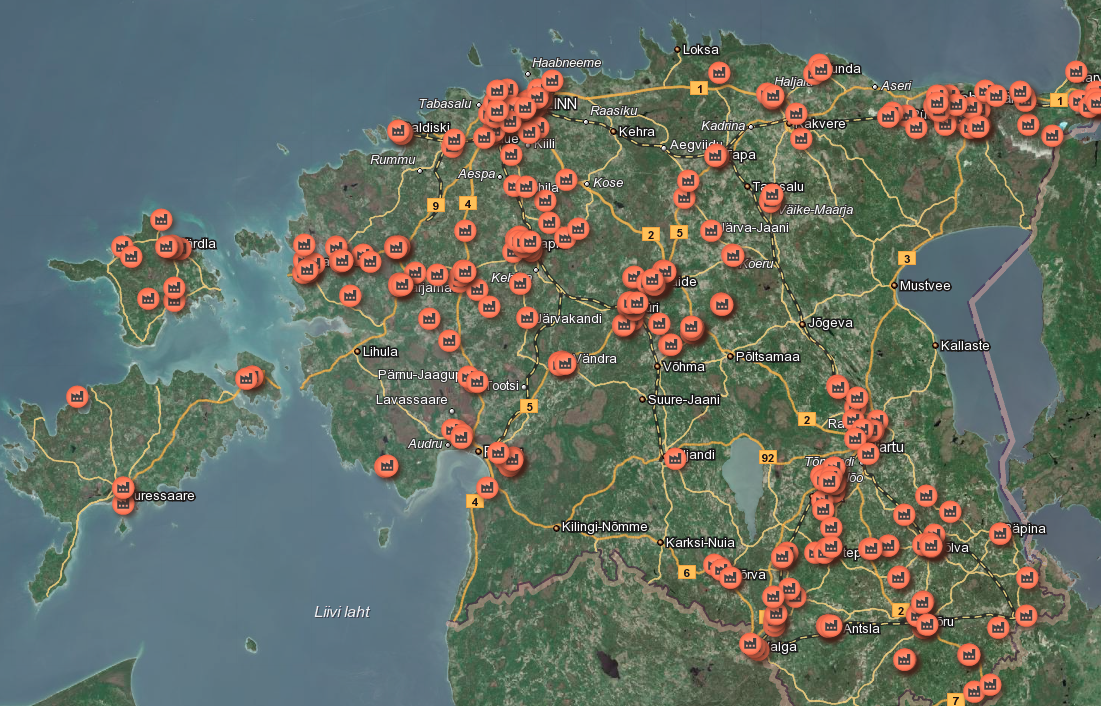The height and width of the screenshot is (706, 1101).
Task: Click the Lihula town label
Action: (380, 351)
